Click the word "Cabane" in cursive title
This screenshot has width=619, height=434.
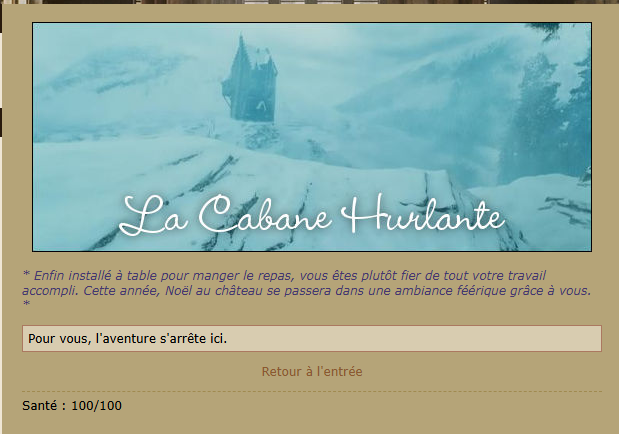coord(264,214)
